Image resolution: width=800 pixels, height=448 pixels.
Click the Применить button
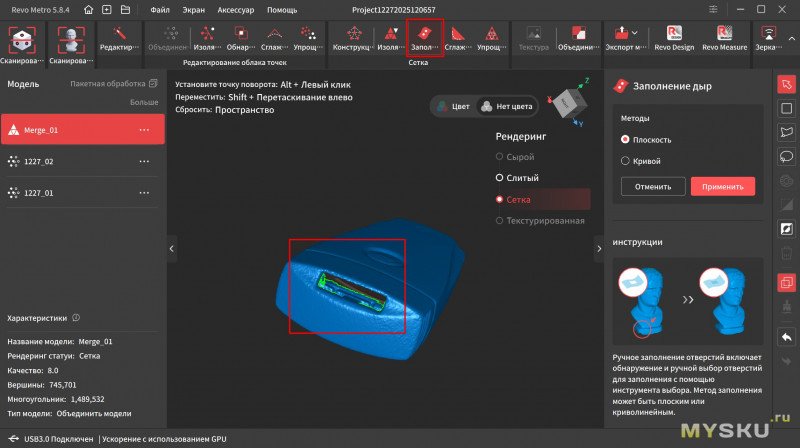(x=722, y=186)
